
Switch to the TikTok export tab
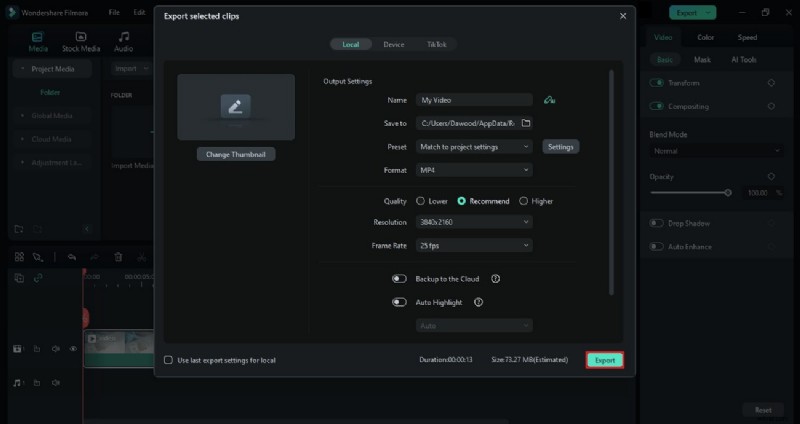pos(436,45)
